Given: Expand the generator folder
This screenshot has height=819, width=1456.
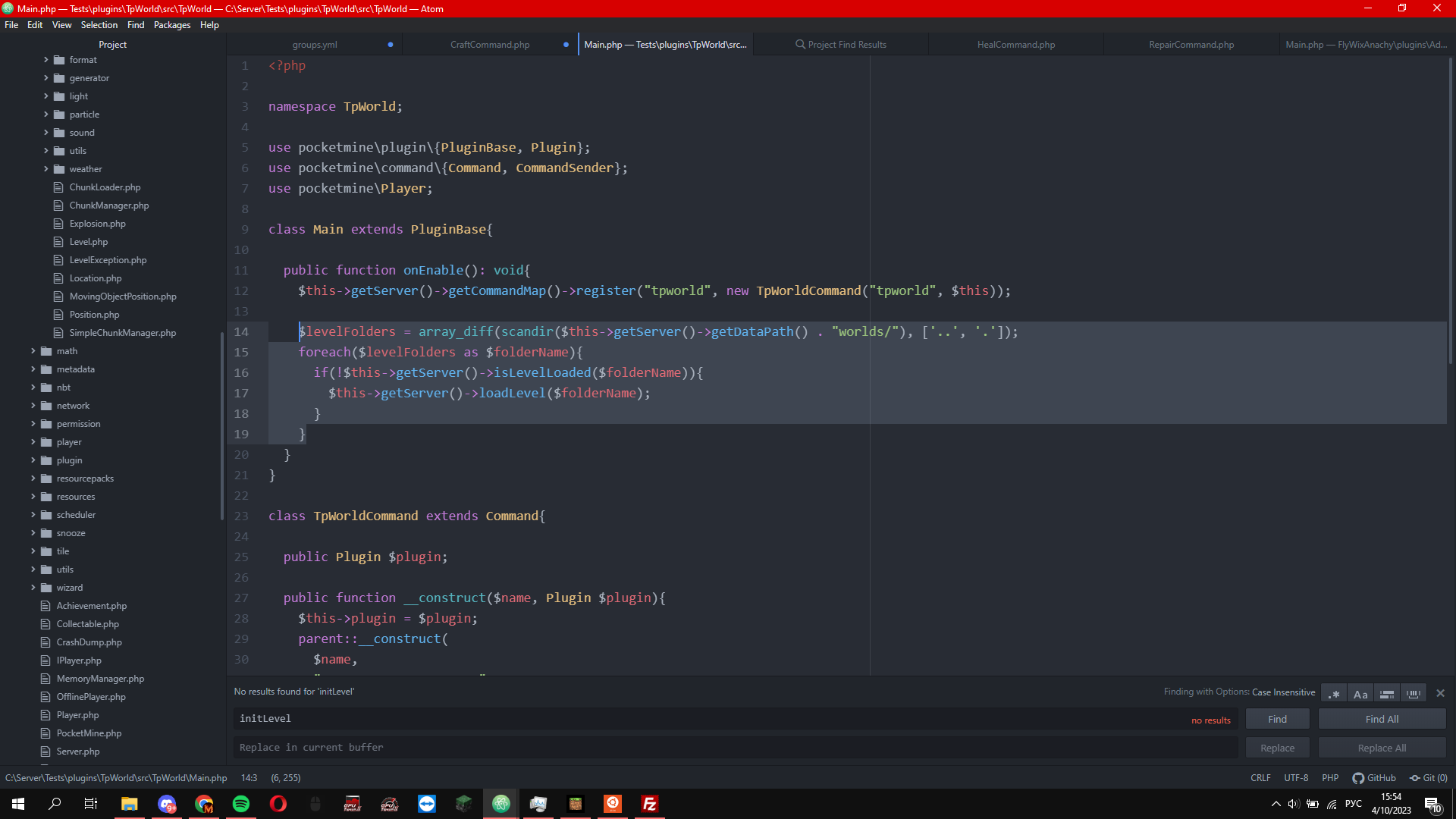Looking at the screenshot, I should pos(46,78).
